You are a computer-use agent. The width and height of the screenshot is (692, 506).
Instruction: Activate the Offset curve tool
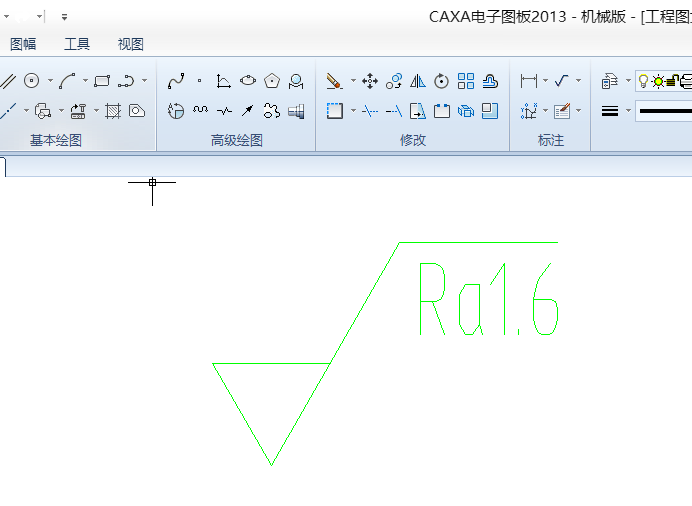click(490, 81)
